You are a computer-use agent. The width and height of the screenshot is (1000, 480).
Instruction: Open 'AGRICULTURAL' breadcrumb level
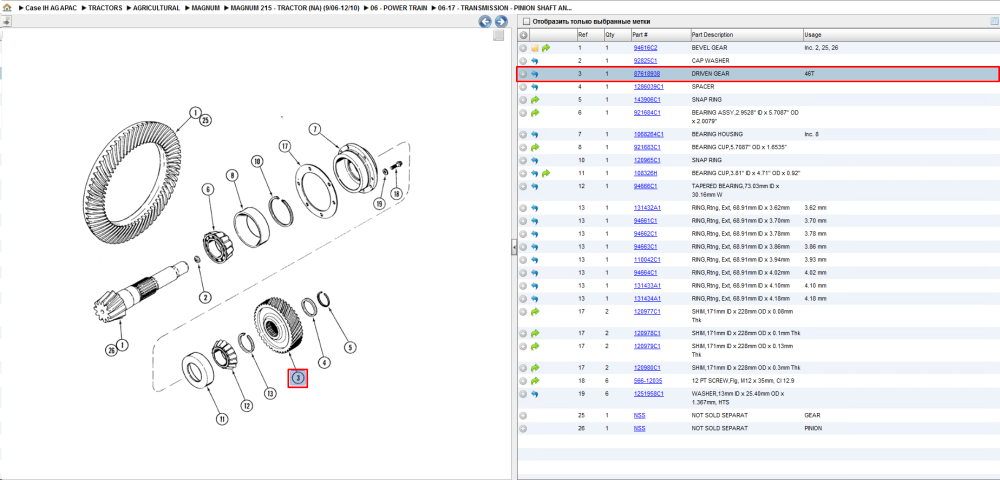click(x=156, y=8)
